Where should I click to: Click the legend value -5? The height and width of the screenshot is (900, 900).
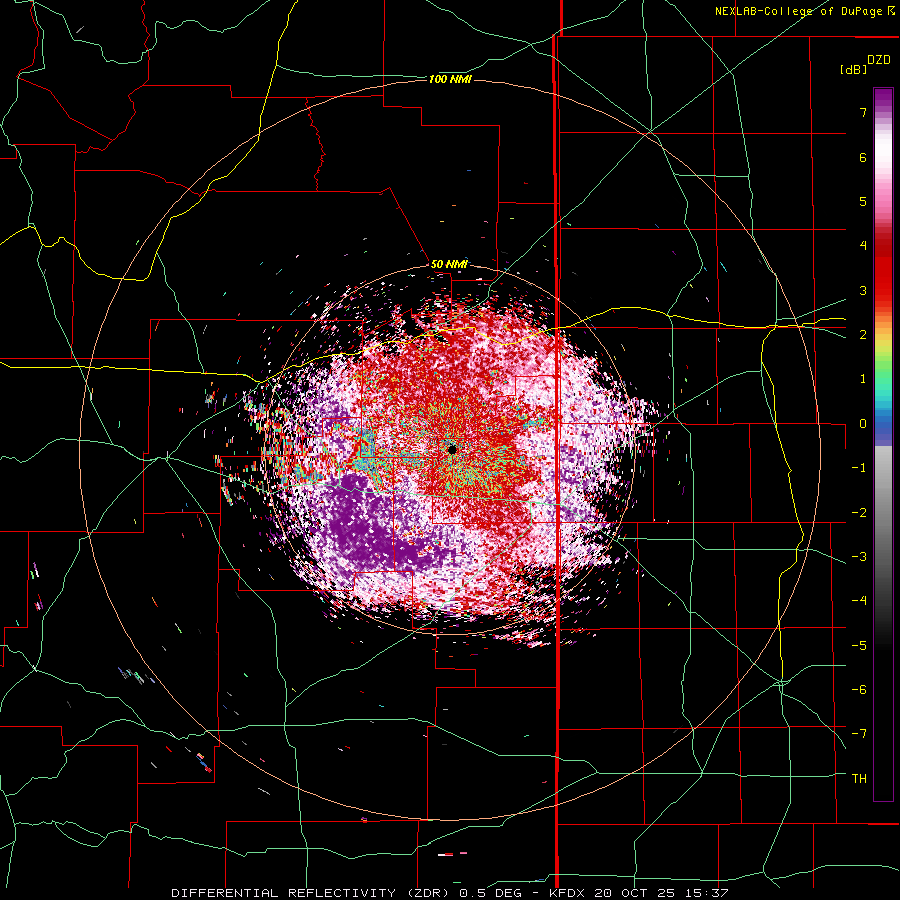859,646
